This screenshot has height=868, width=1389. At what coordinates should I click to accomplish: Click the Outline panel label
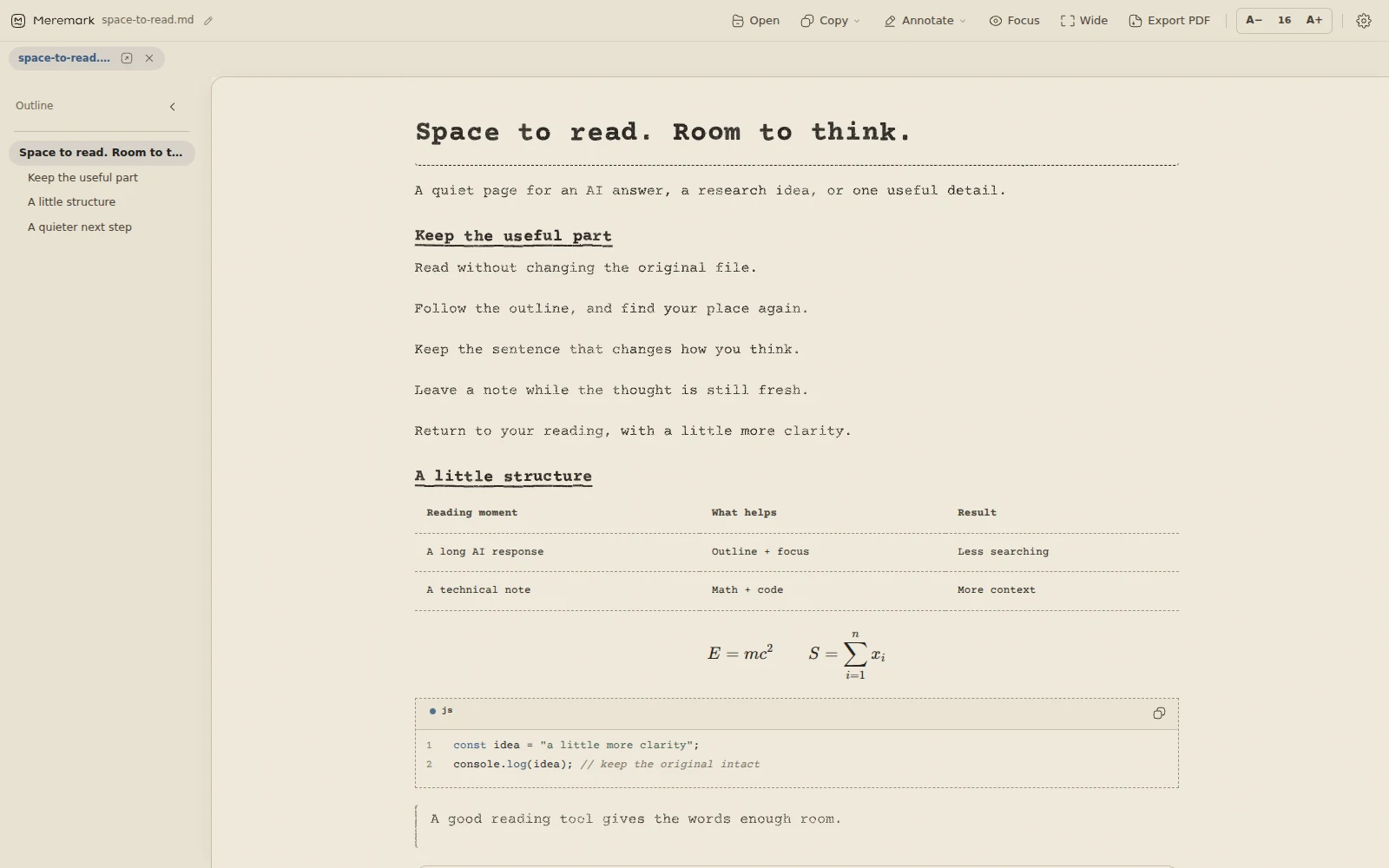34,106
